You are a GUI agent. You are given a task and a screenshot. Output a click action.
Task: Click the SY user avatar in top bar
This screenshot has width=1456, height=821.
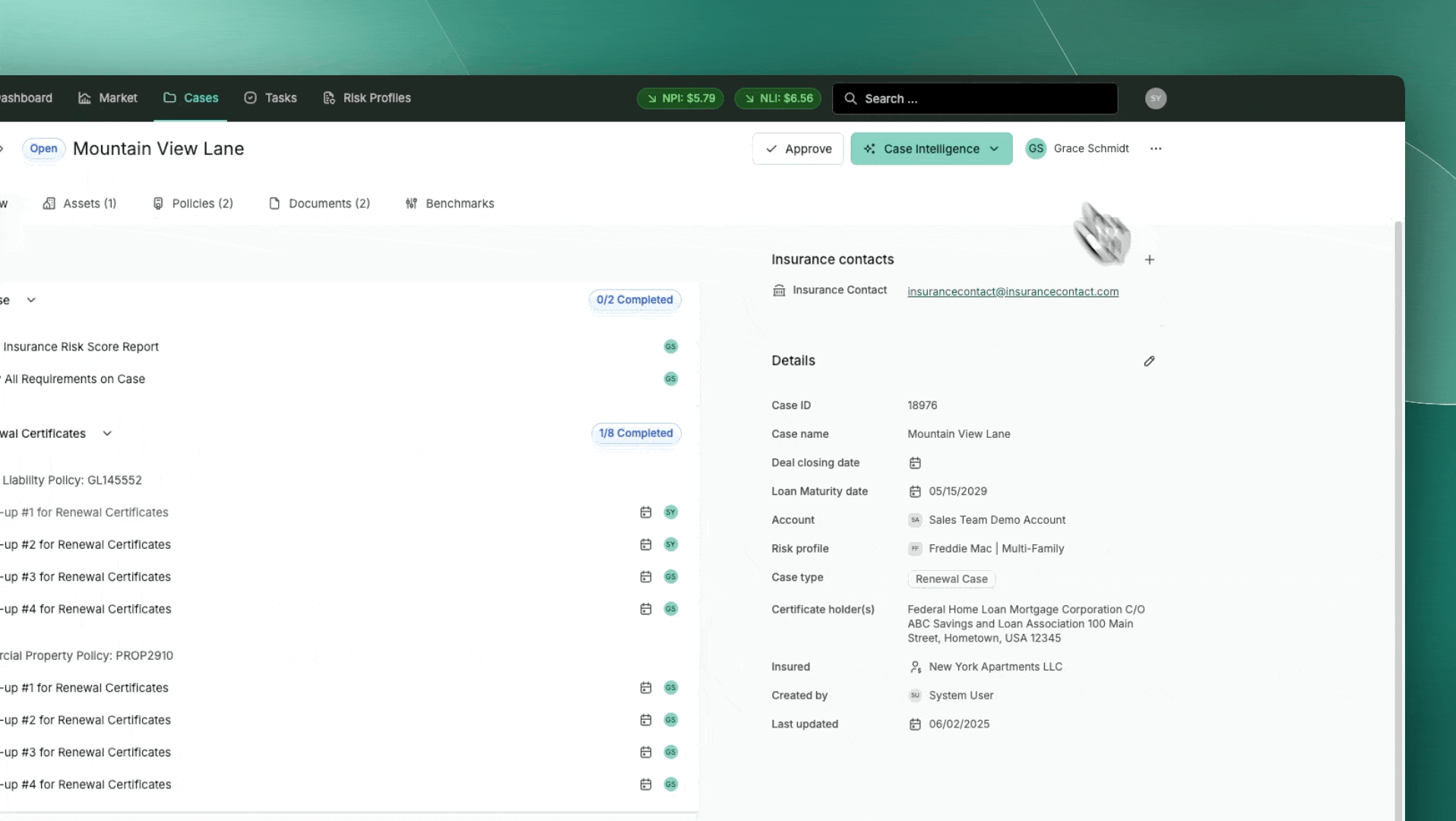[x=1155, y=99]
